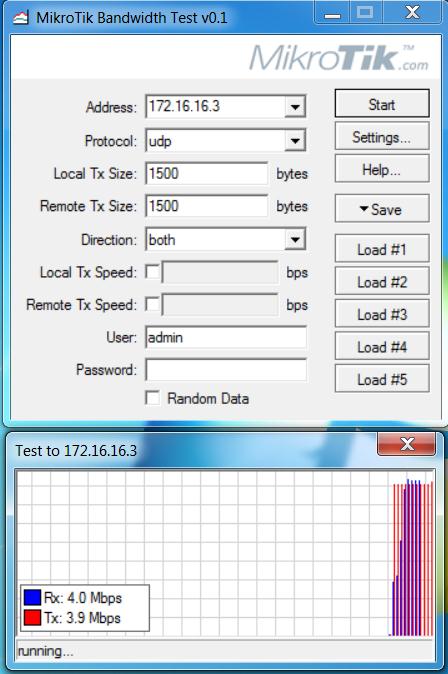Click the User field containing admin

coord(226,337)
